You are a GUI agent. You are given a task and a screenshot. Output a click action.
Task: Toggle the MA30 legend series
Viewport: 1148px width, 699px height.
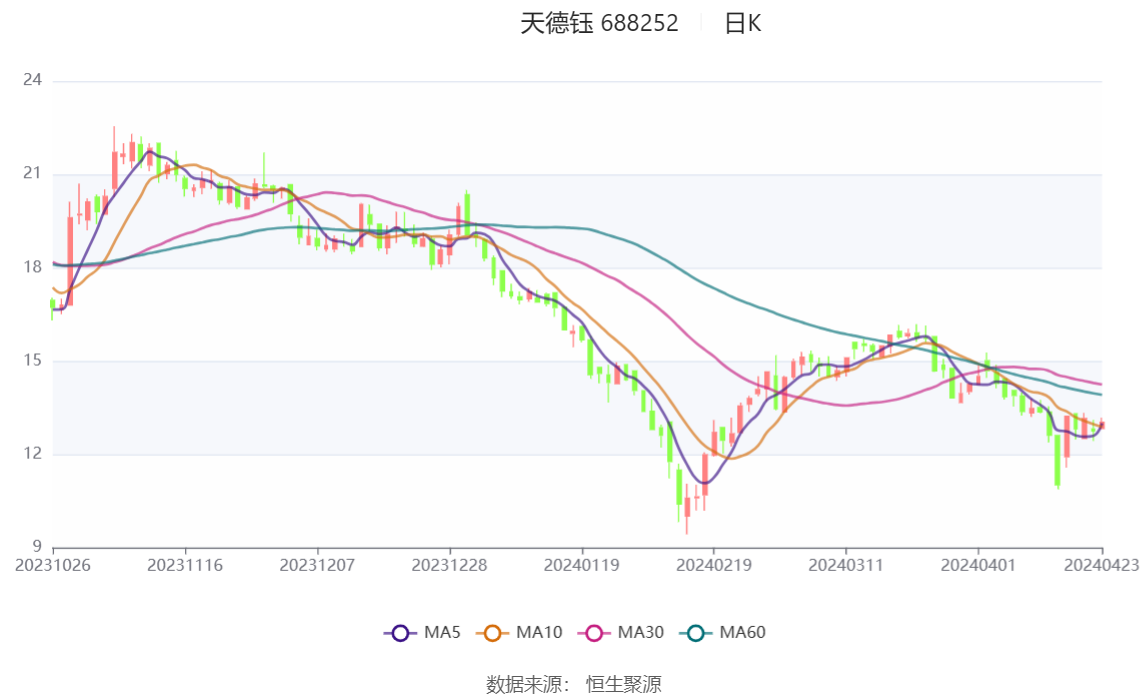tap(621, 632)
